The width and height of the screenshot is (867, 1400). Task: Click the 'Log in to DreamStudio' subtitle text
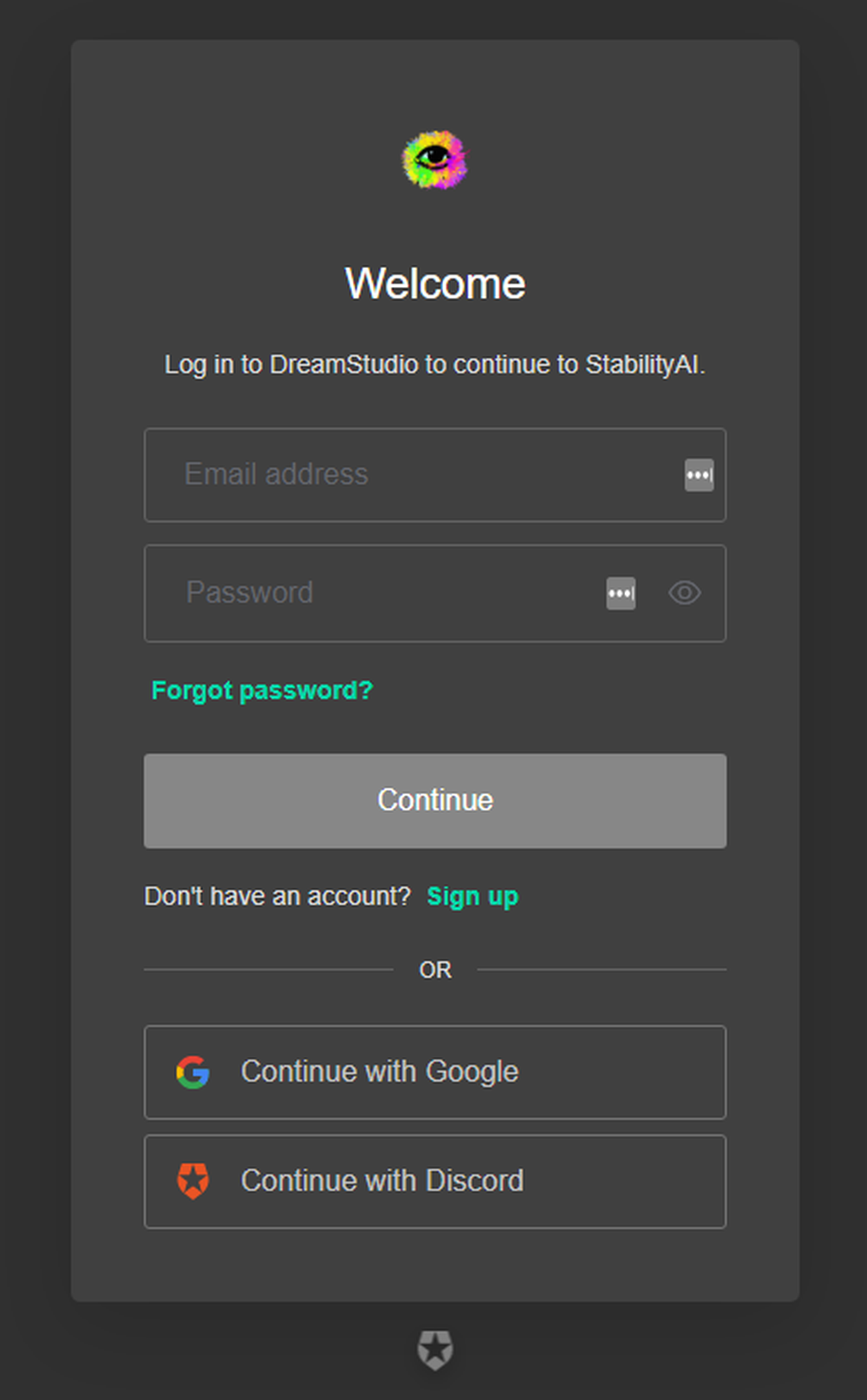point(435,365)
